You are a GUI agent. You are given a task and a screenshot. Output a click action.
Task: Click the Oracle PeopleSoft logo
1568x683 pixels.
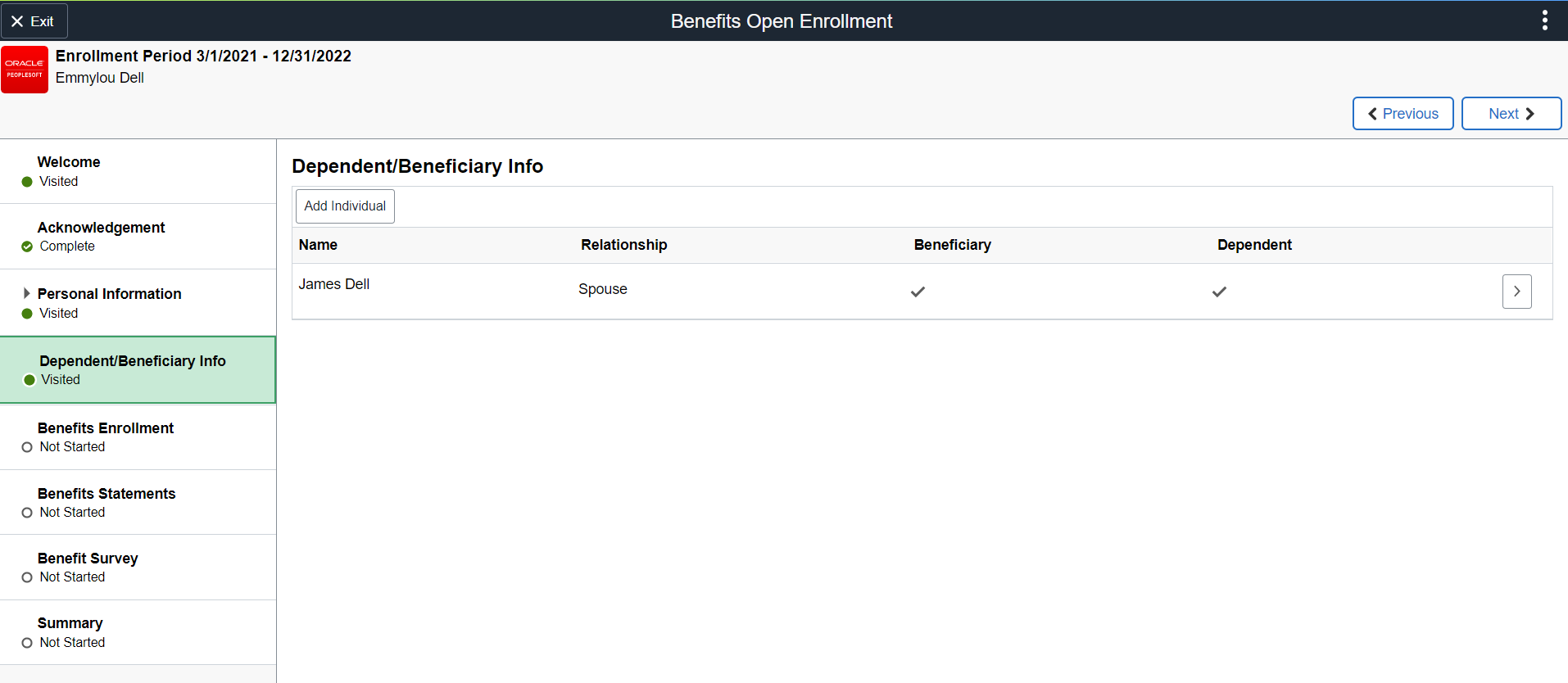pos(25,70)
